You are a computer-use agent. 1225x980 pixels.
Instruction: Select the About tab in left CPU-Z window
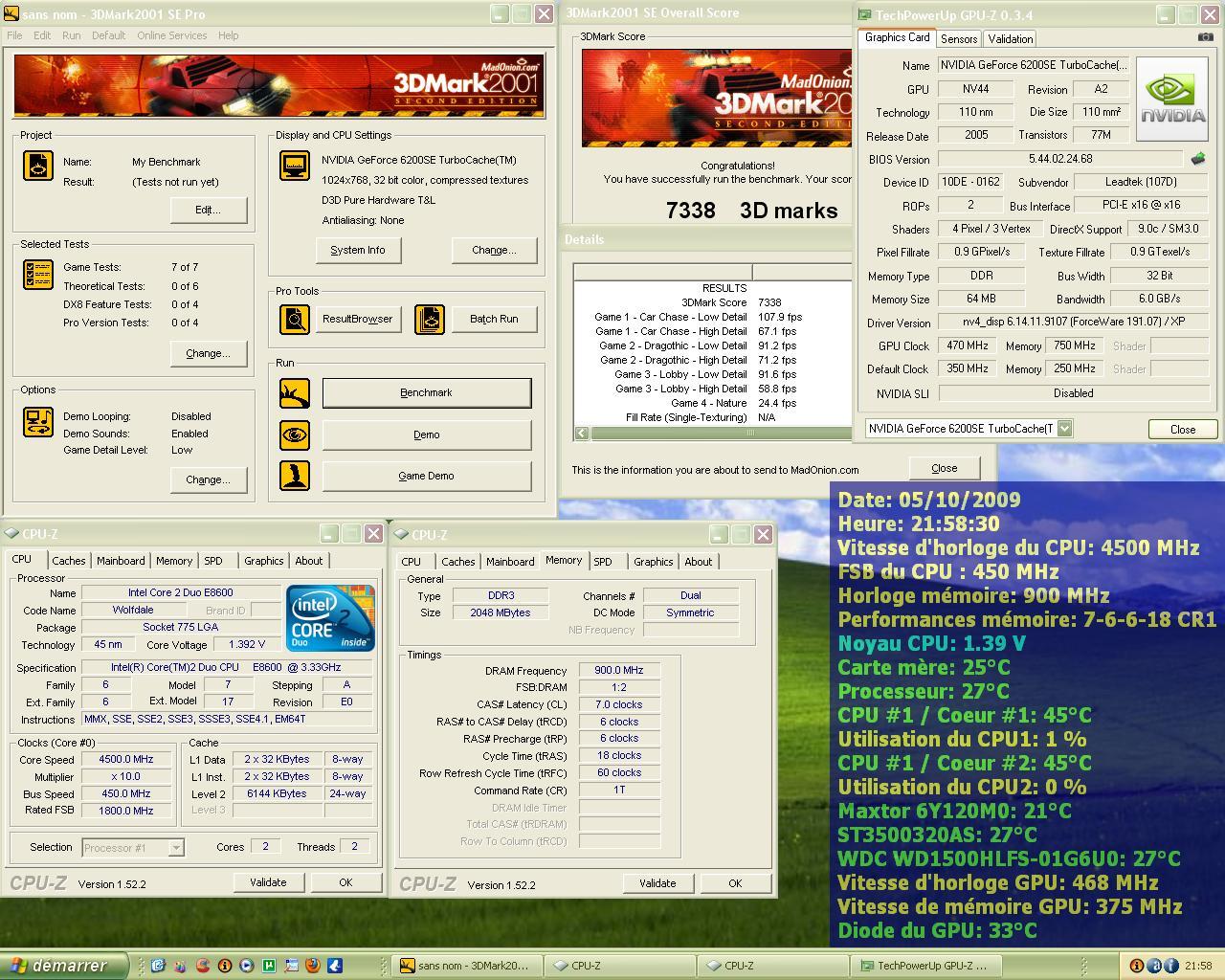click(x=308, y=561)
